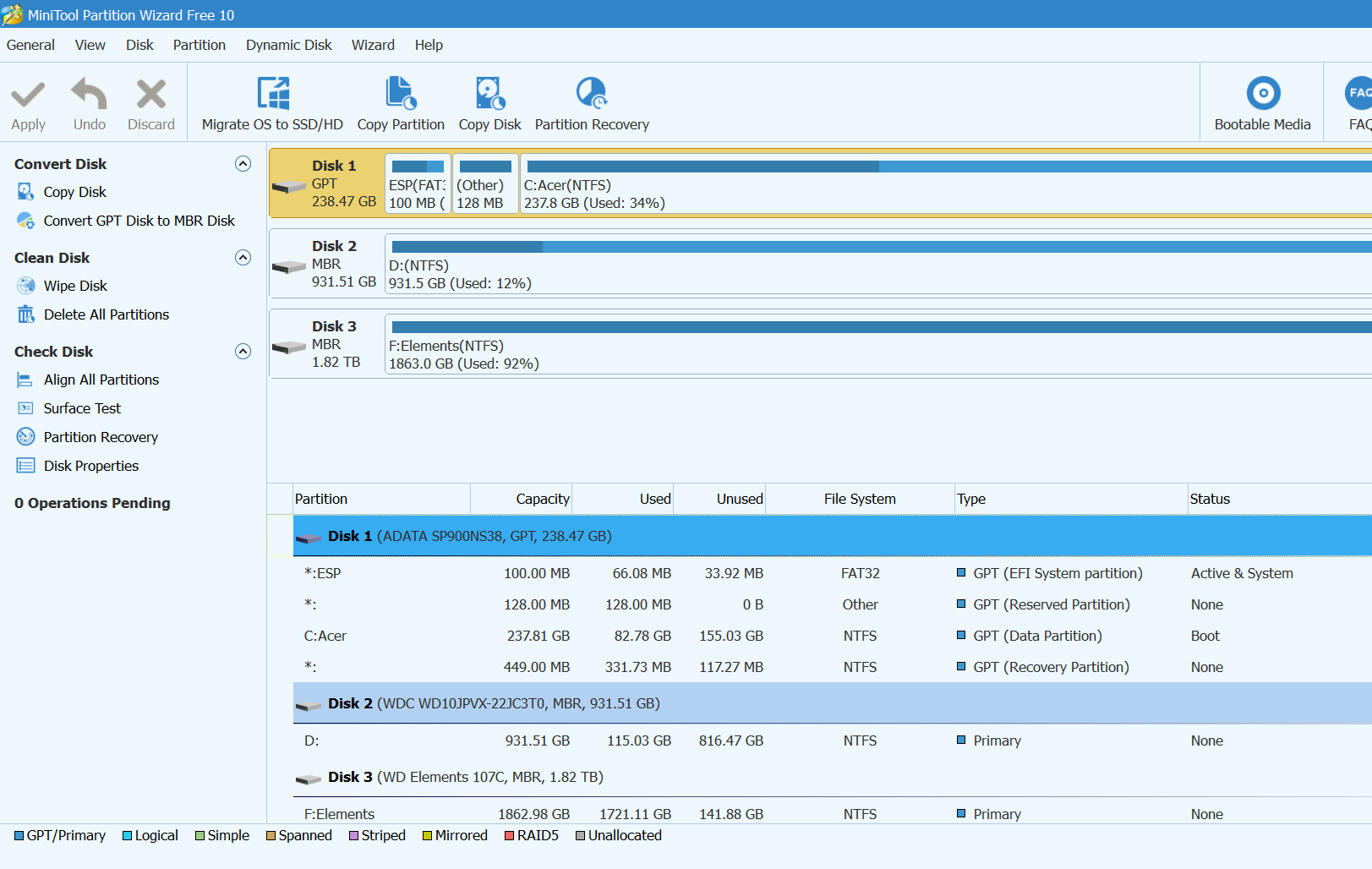Viewport: 1372px width, 869px height.
Task: Select the F:Elements partition row
Action: click(x=833, y=814)
